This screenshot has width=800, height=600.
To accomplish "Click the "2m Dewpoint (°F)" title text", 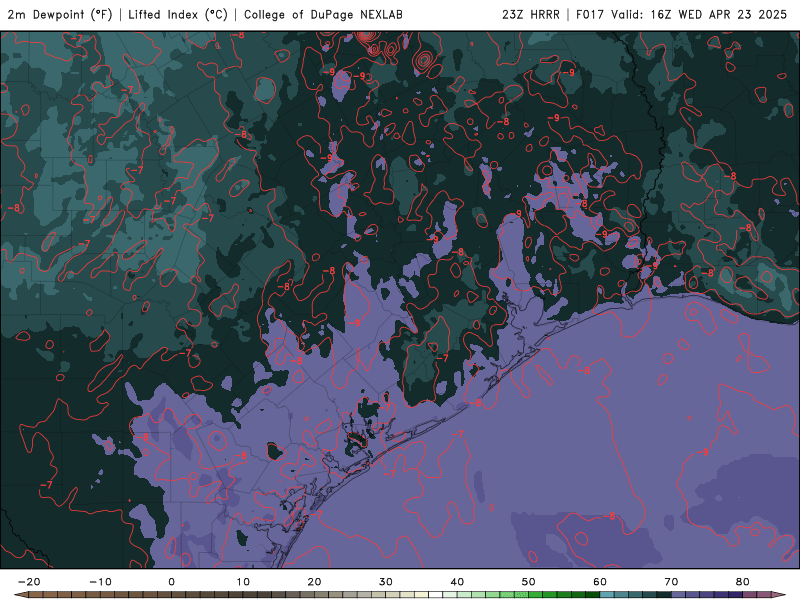I will coord(60,14).
